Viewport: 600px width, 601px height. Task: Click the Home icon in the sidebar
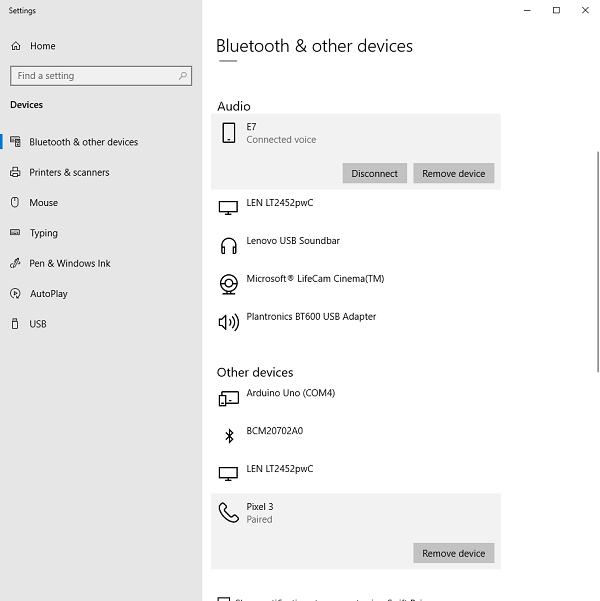tap(16, 46)
